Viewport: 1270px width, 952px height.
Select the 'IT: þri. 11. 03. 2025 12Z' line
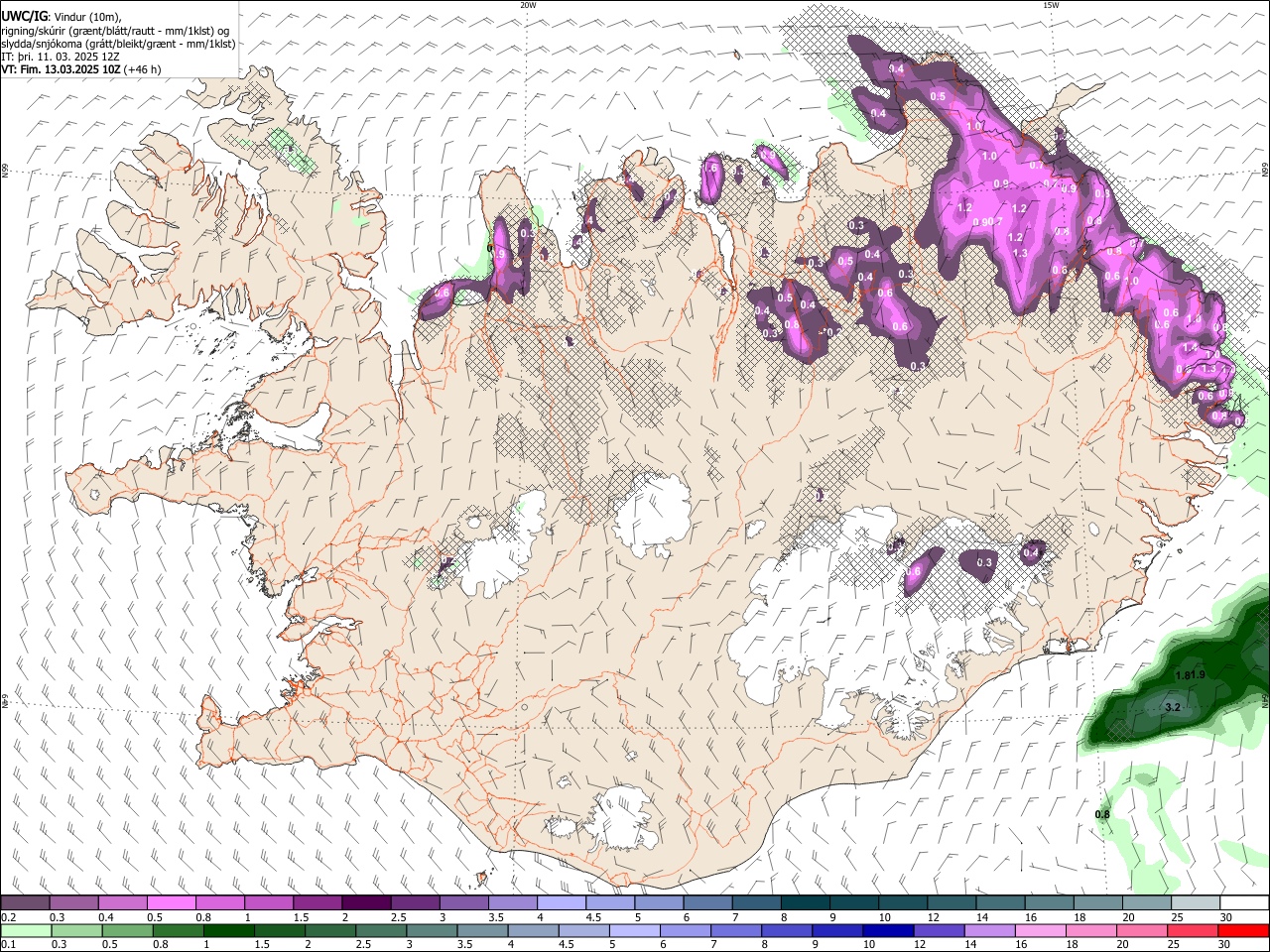pyautogui.click(x=61, y=57)
